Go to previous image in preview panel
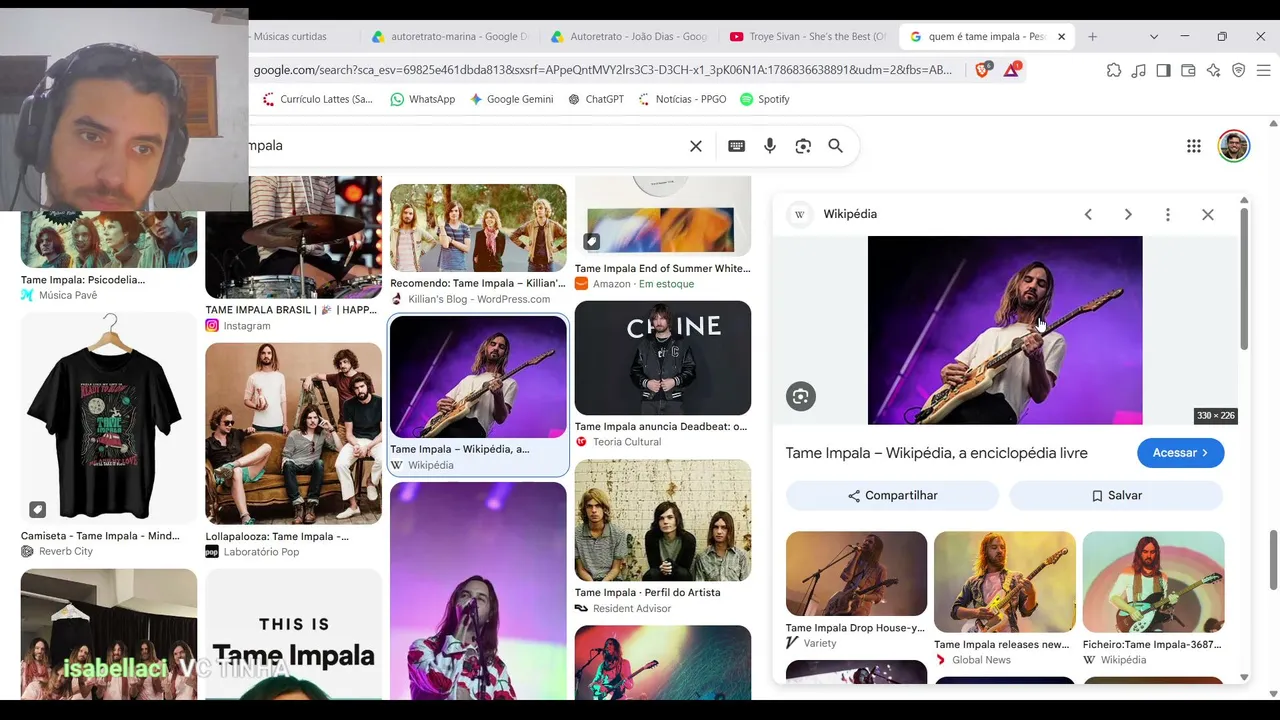Screen dimensions: 1280x720 (1088, 214)
